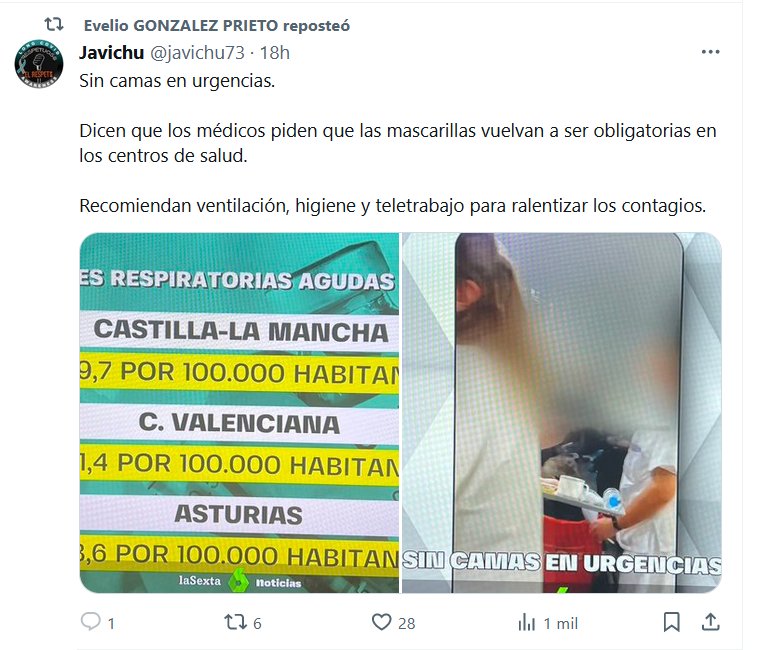Click the 18h timestamp

click(275, 52)
